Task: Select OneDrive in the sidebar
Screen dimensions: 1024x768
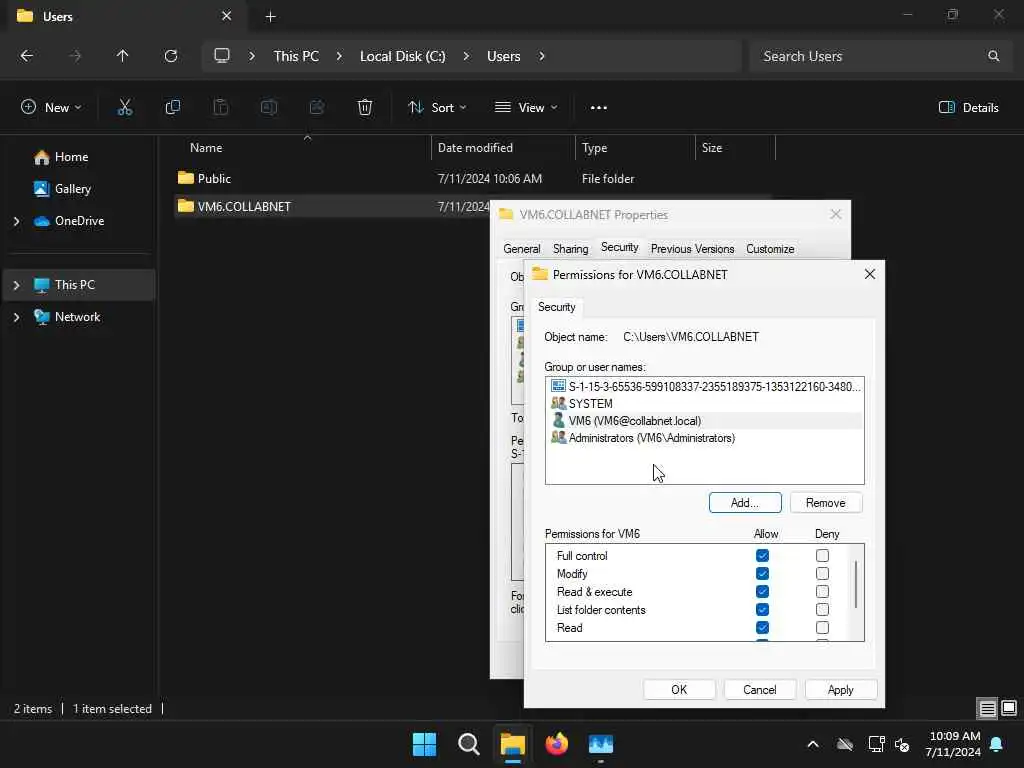Action: click(69, 221)
